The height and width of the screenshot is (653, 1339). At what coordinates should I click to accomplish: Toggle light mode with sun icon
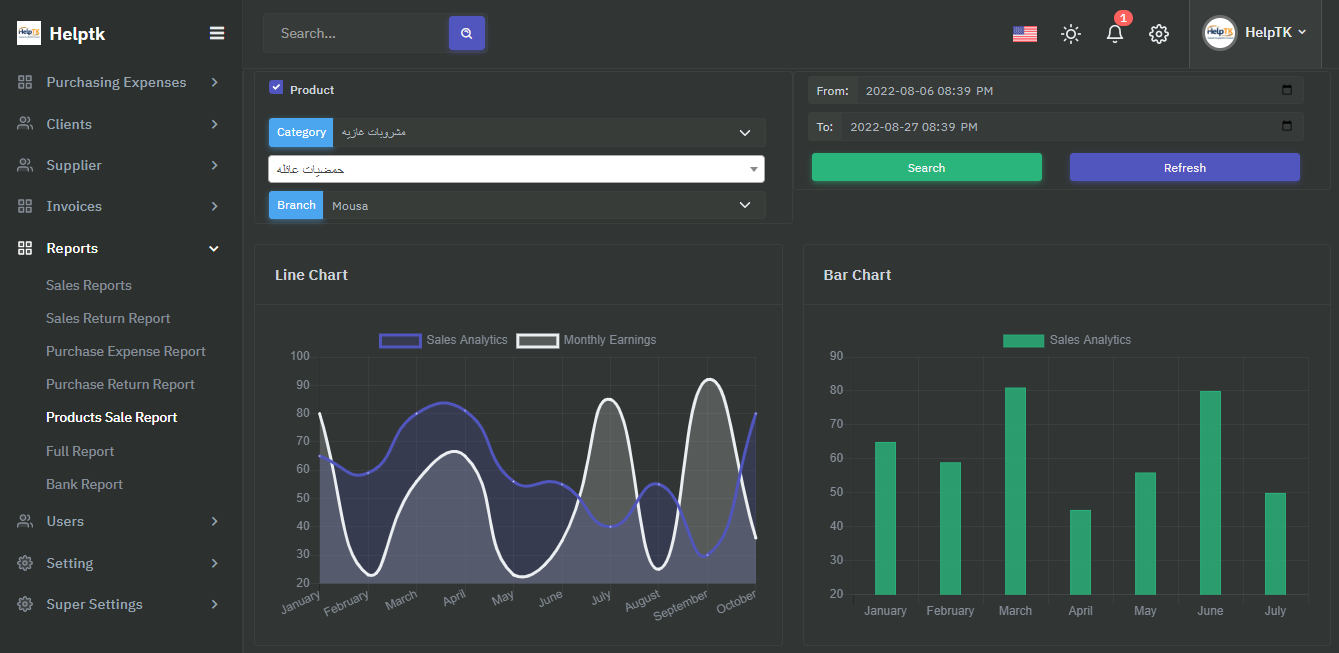pos(1070,34)
